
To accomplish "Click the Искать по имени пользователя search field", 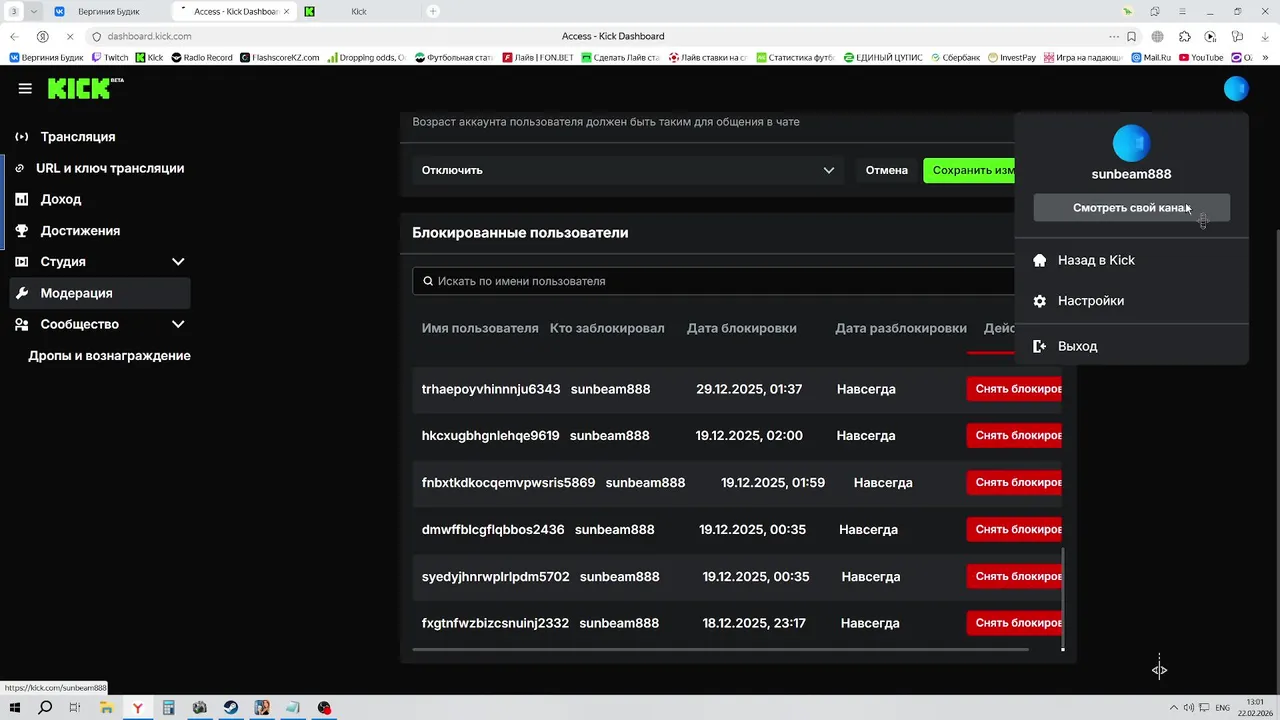I will click(714, 281).
